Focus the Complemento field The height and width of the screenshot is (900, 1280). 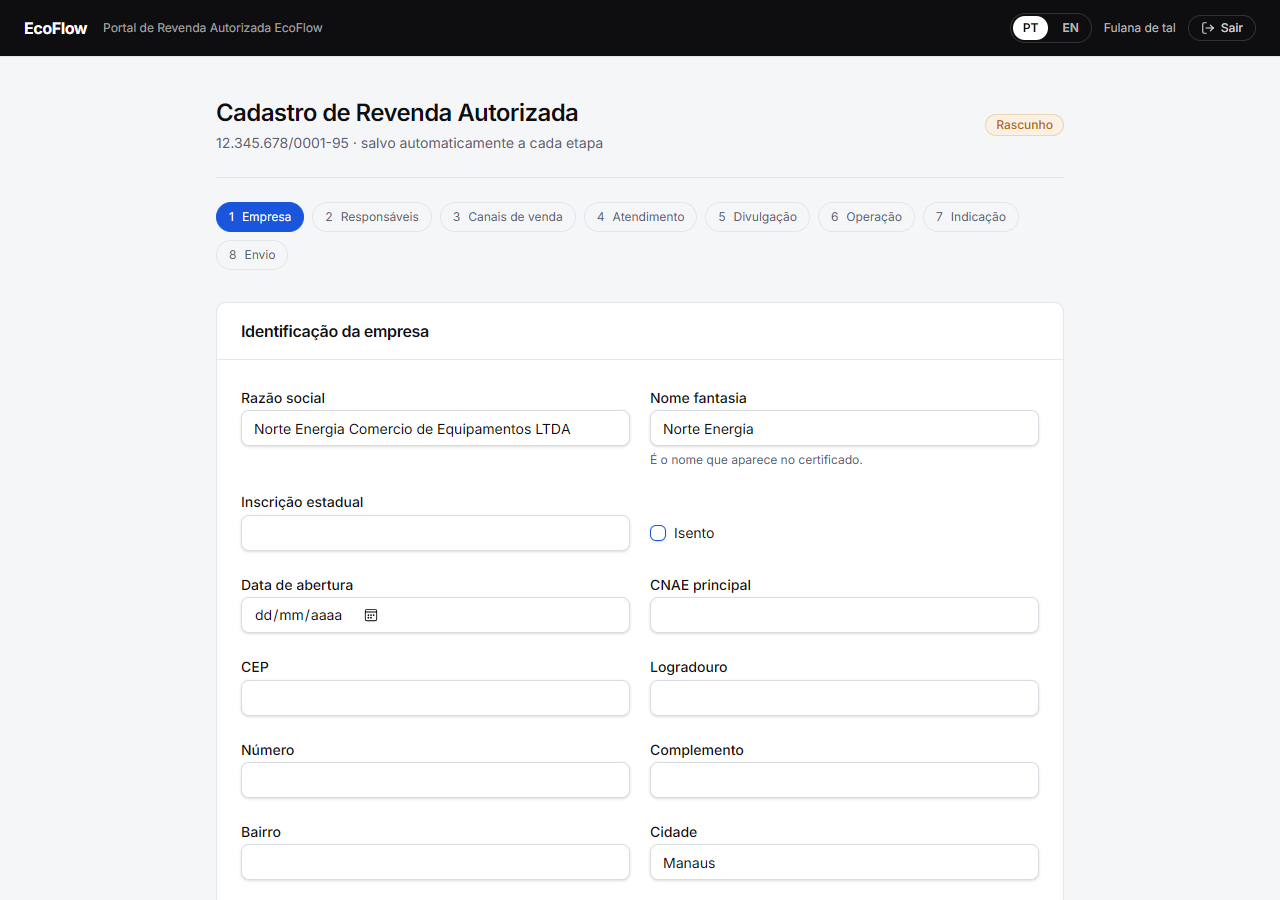click(844, 780)
